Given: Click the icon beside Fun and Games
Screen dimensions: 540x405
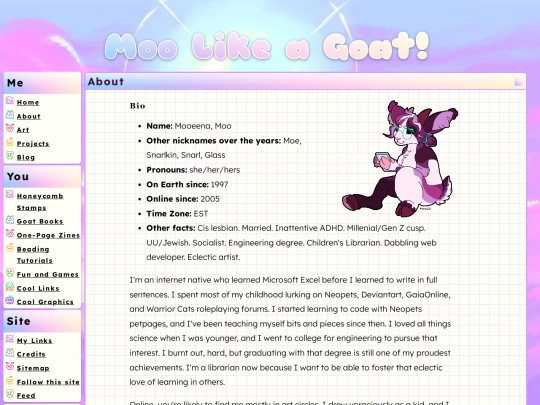Looking at the screenshot, I should [10, 273].
